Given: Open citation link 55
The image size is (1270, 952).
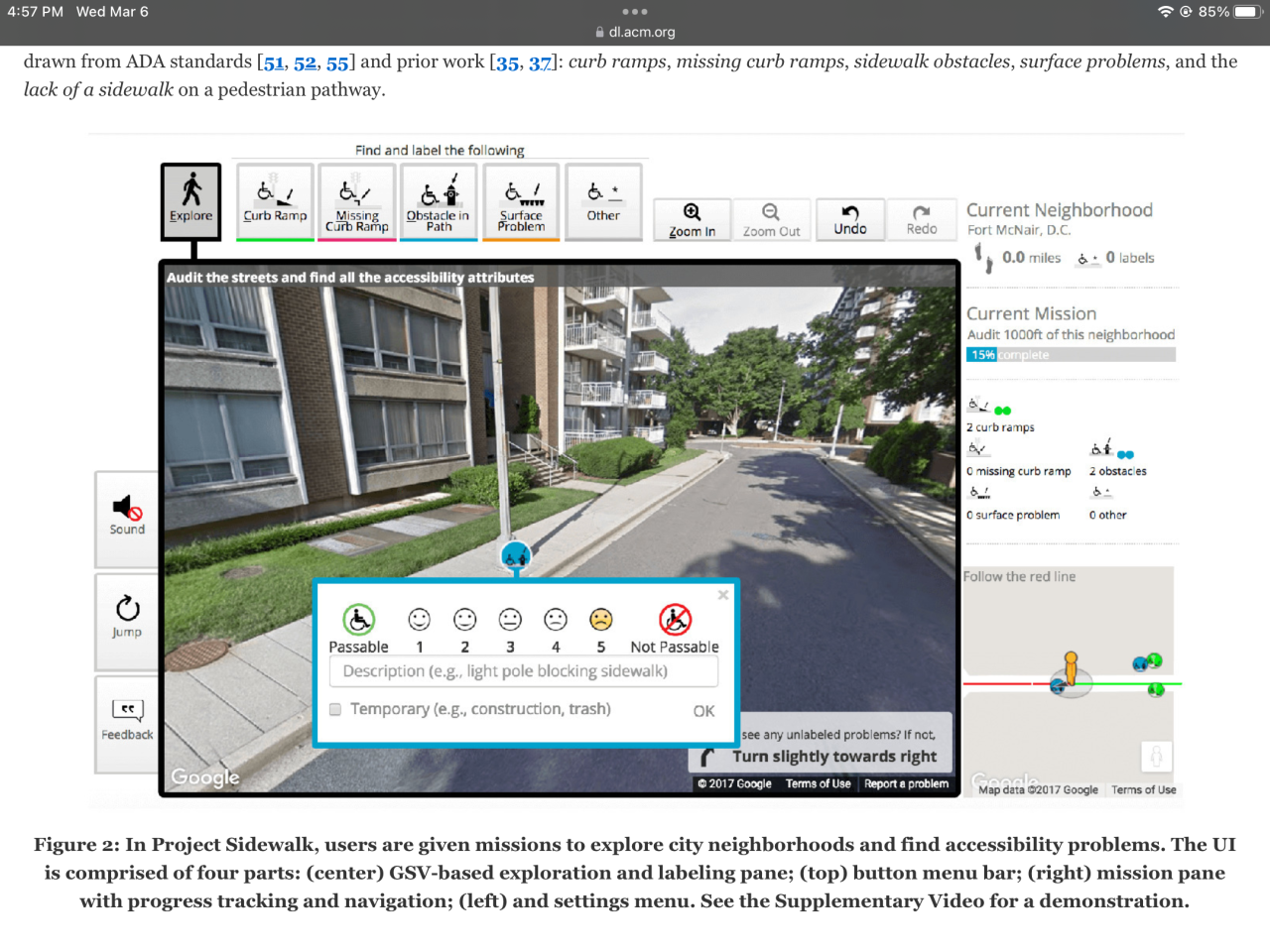Looking at the screenshot, I should 337,62.
